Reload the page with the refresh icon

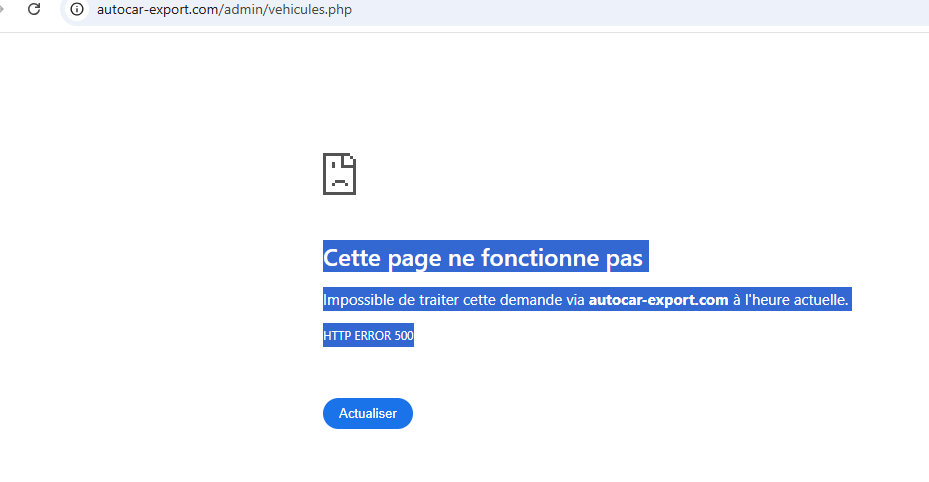[34, 9]
